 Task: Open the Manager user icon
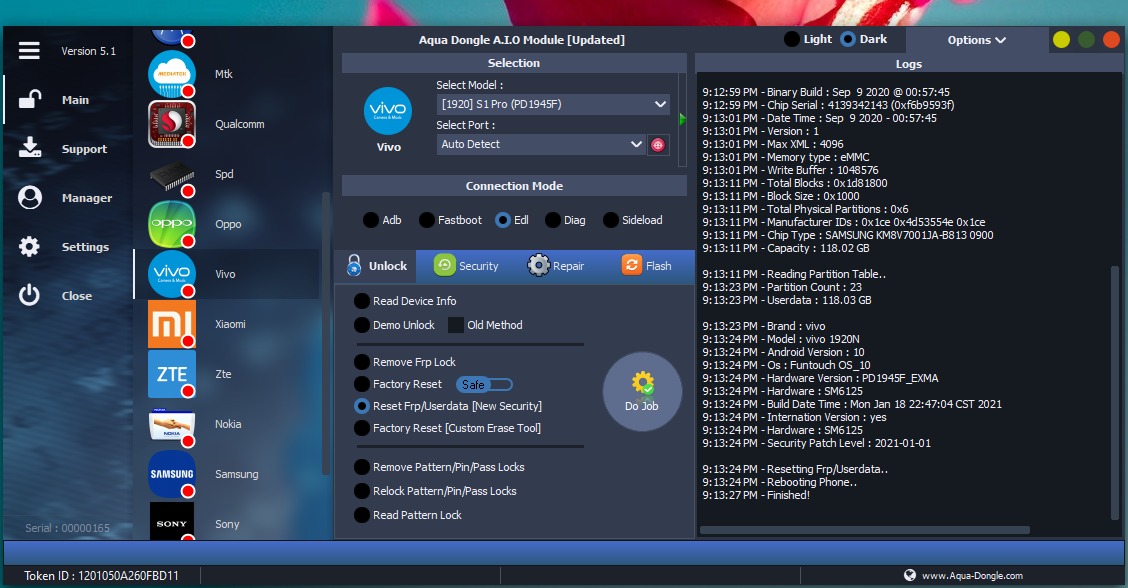click(x=29, y=197)
